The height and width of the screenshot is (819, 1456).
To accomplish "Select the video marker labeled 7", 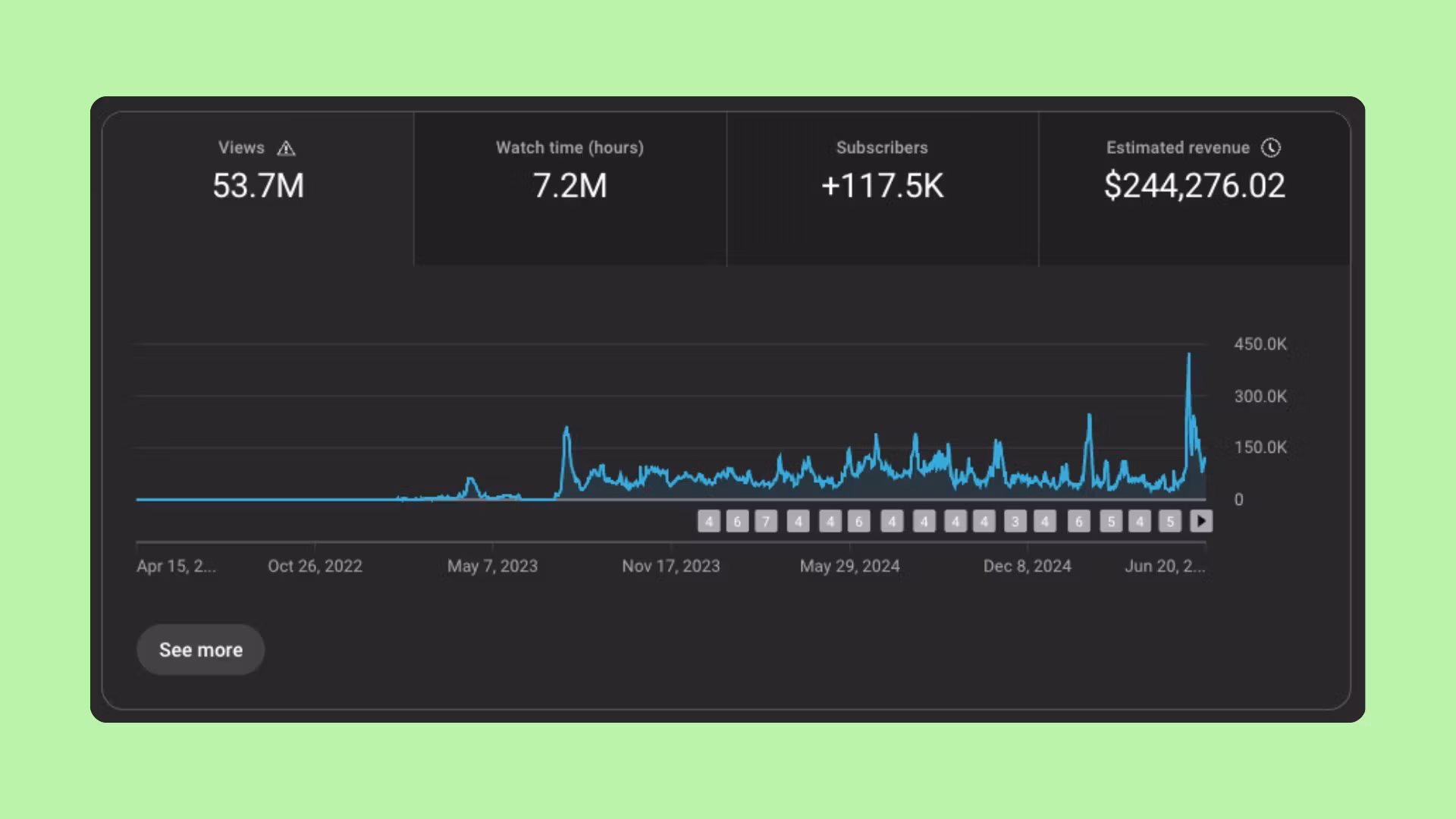I will click(x=766, y=522).
